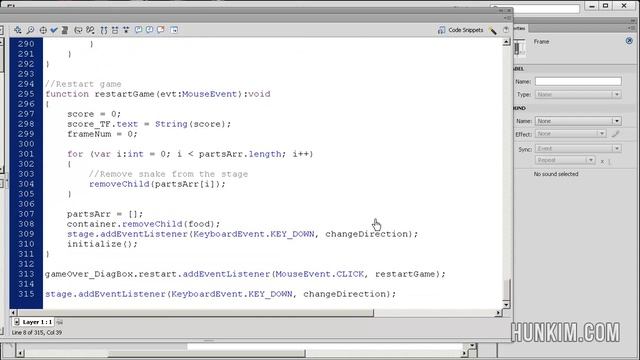The width and height of the screenshot is (640, 360).
Task: Open the Sync Event dropdown
Action: pos(578,149)
